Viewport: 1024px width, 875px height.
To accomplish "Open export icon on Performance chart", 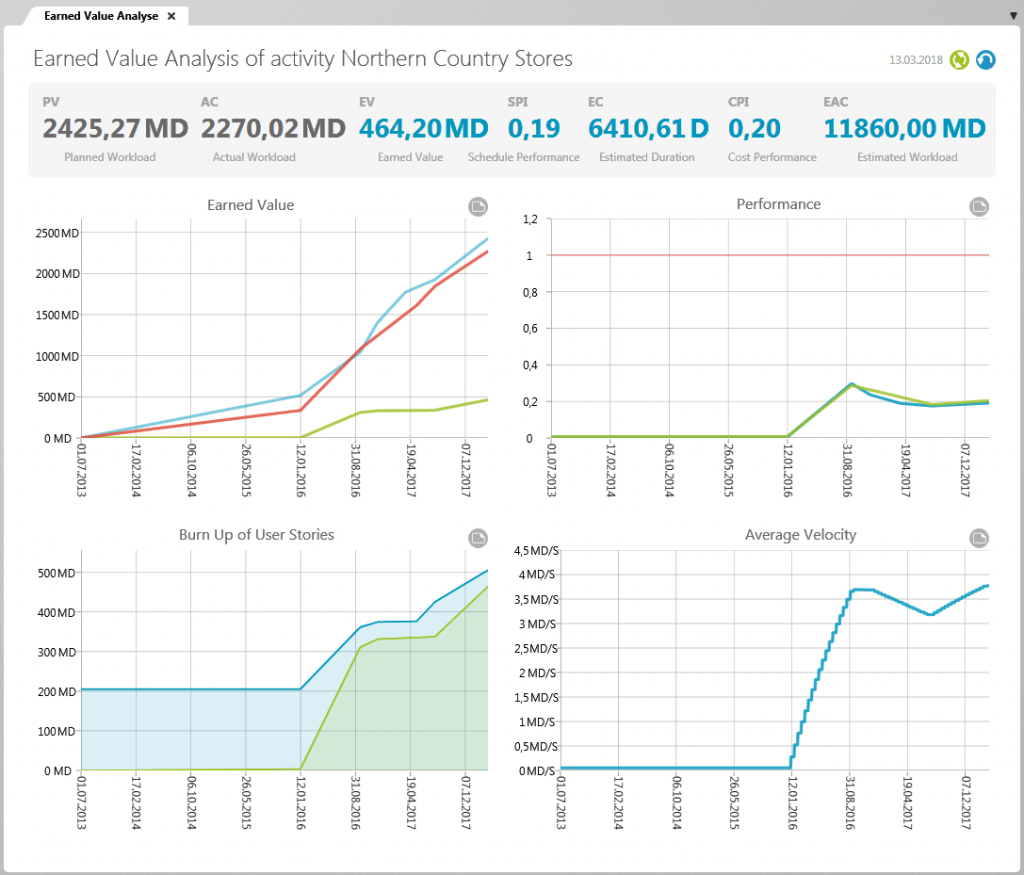I will click(x=978, y=207).
